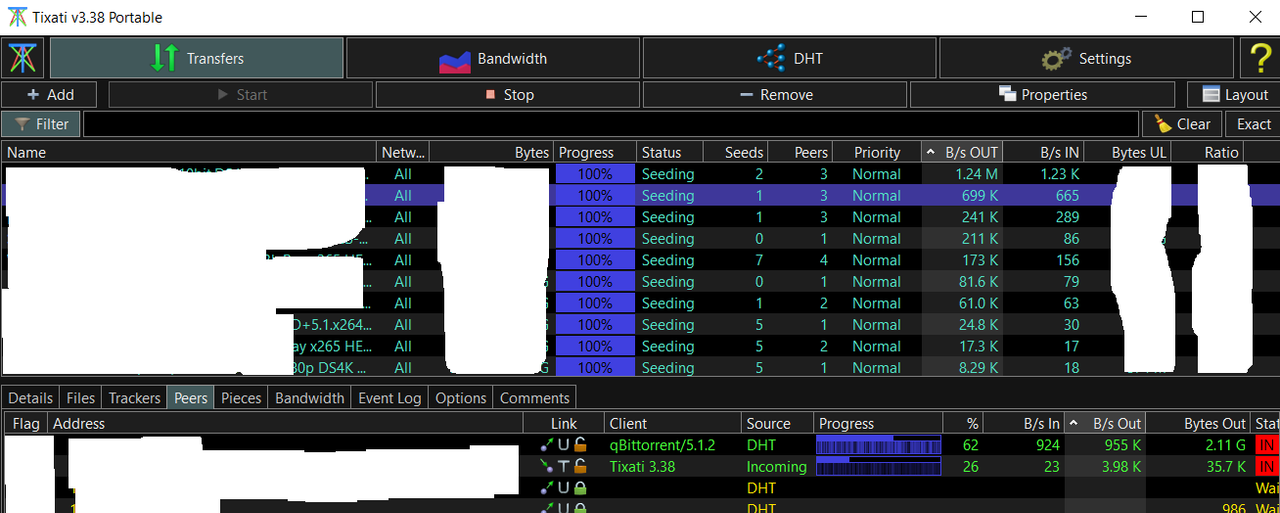The width and height of the screenshot is (1280, 513).
Task: Click progress bar of the 8.29 K row
Action: 595,368
